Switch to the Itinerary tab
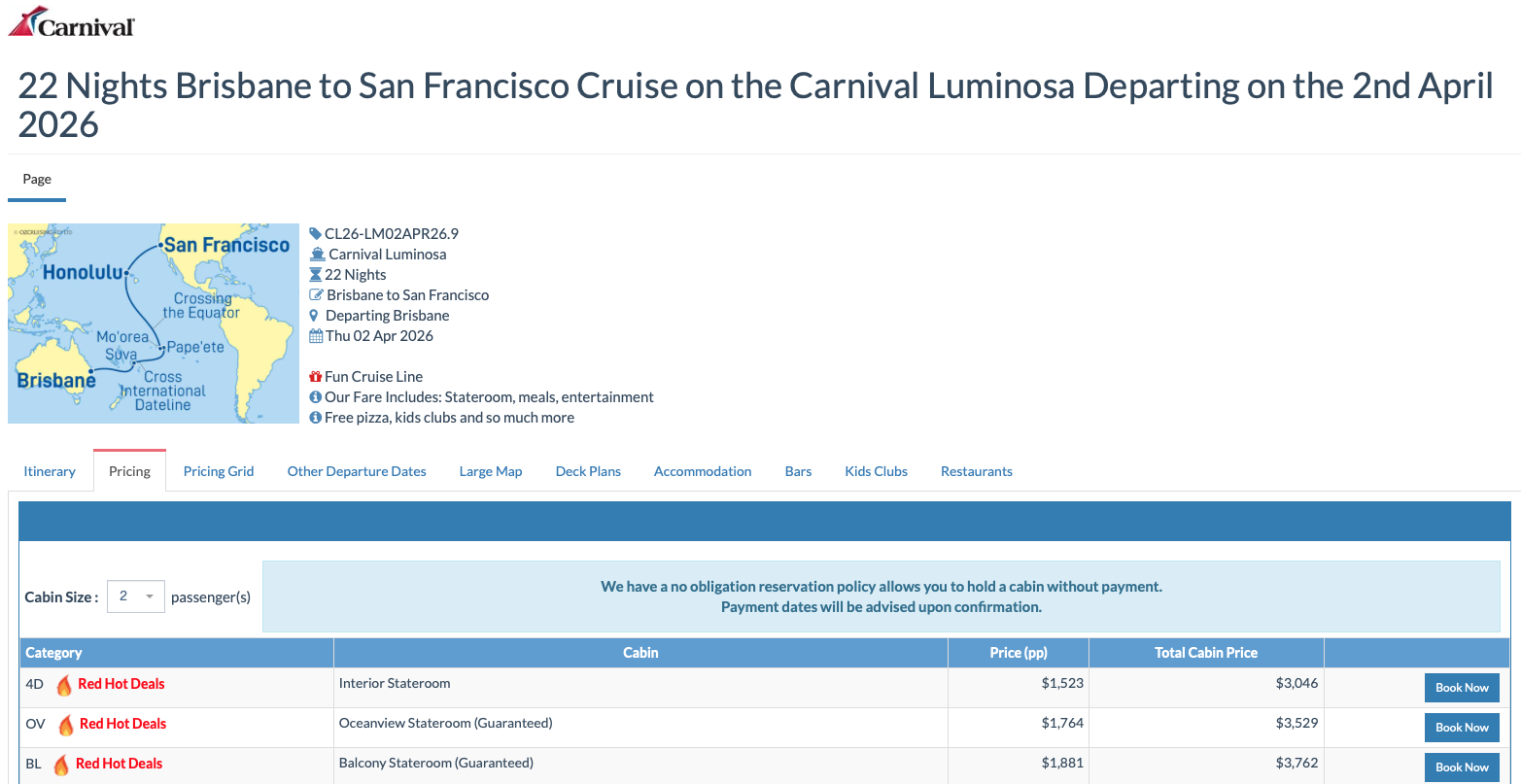 50,471
